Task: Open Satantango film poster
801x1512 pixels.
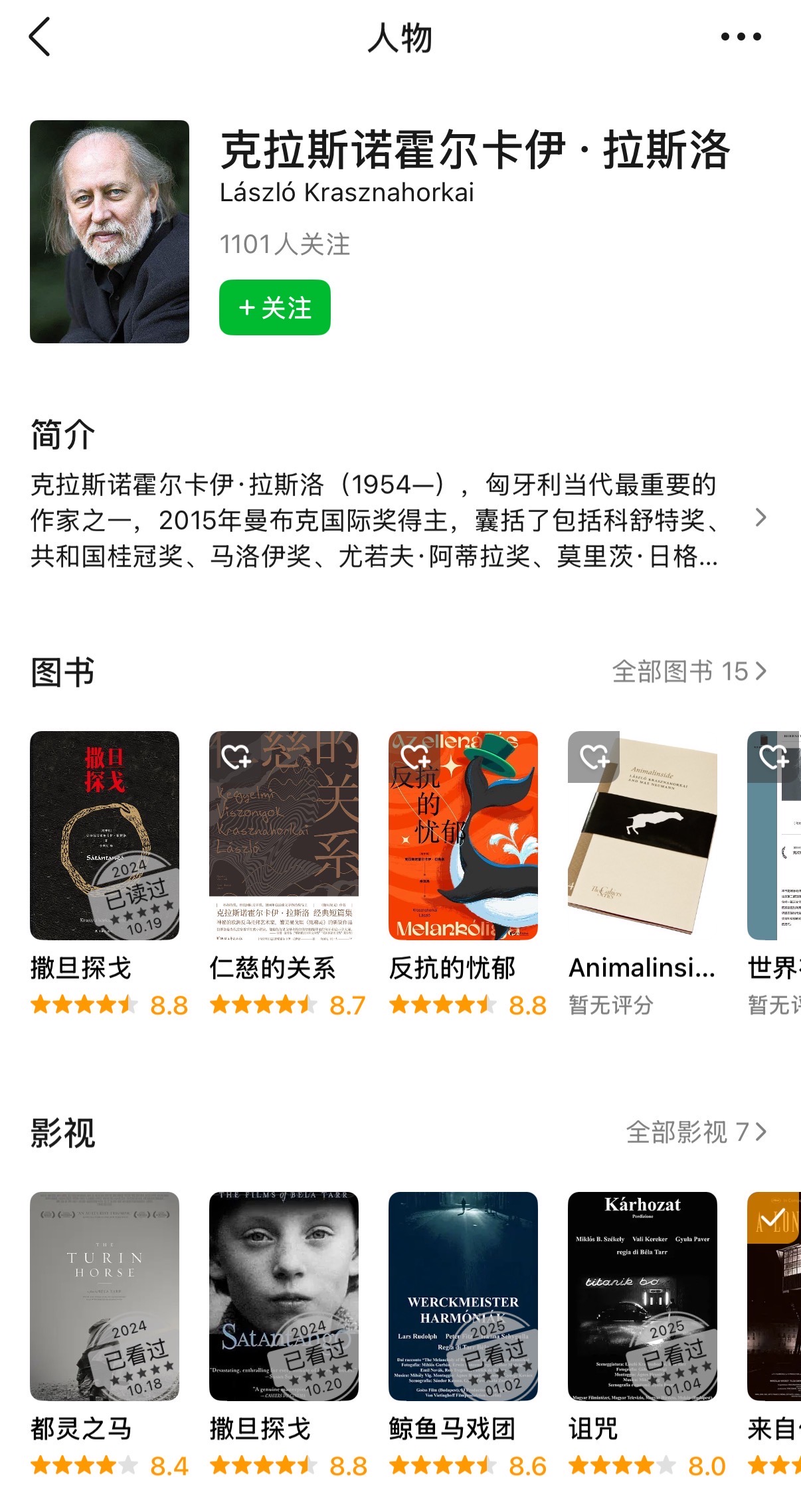Action: click(284, 1296)
